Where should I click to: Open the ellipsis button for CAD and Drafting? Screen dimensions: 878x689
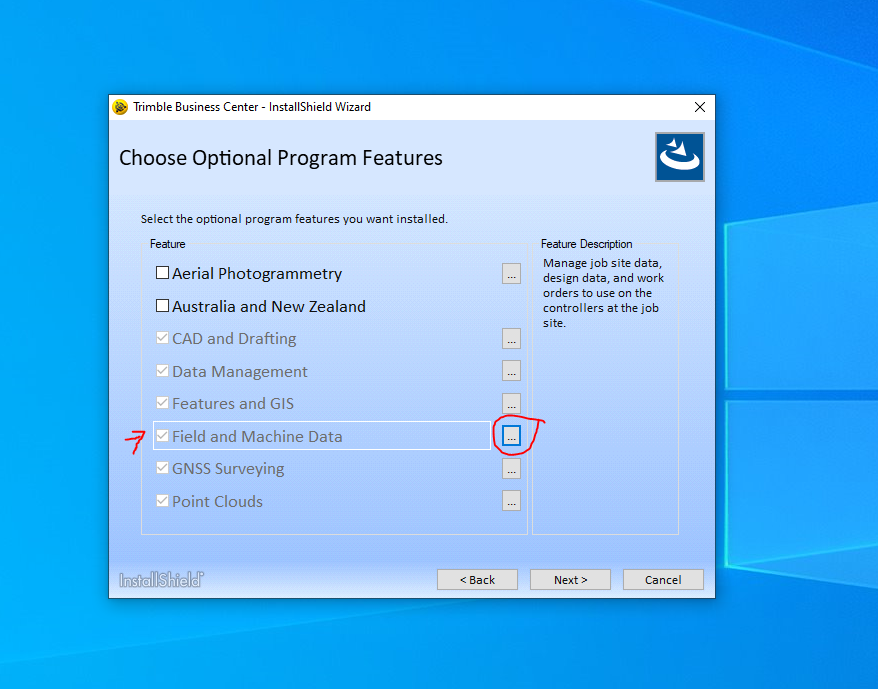pos(511,339)
